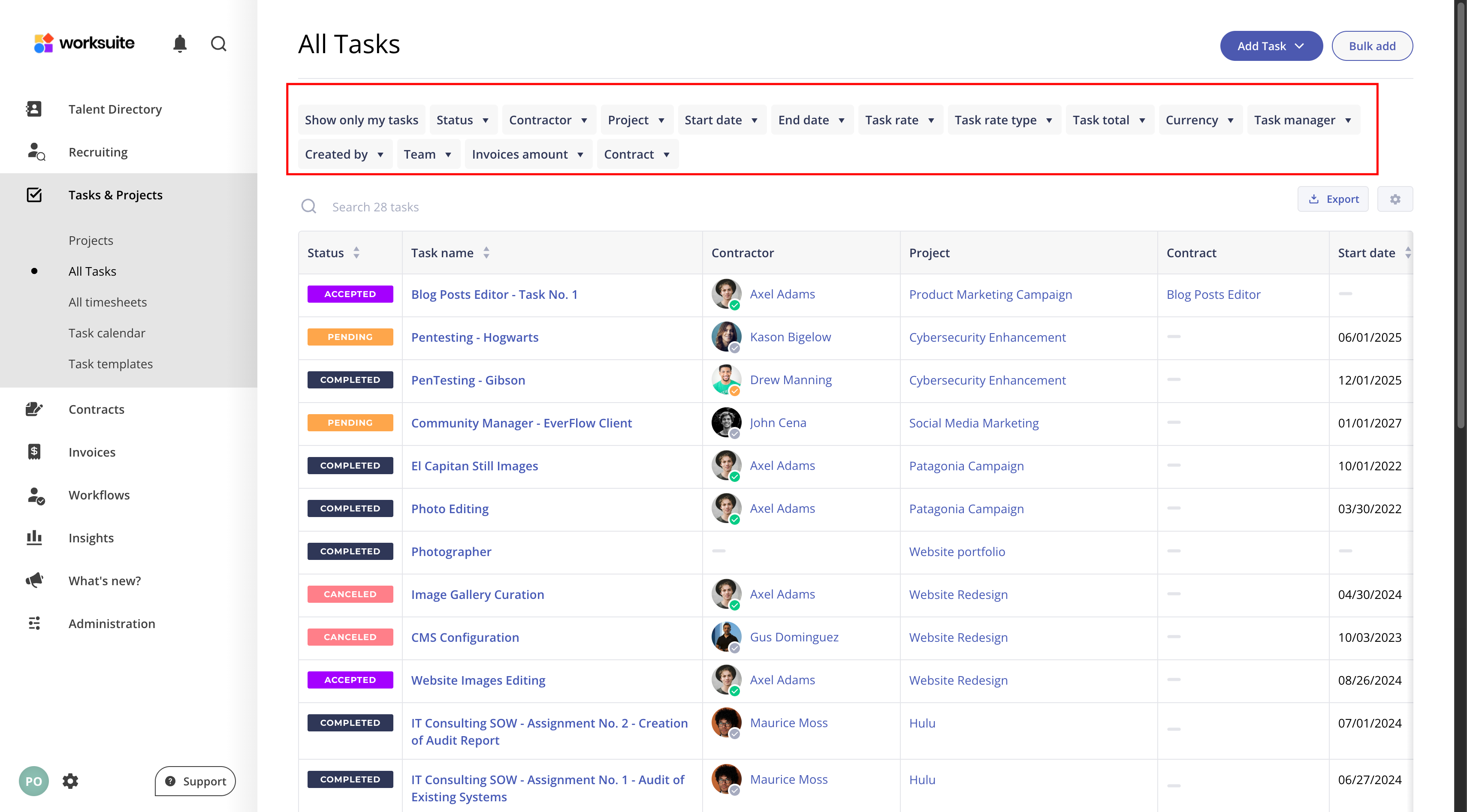Open Task calendar in sidebar
This screenshot has height=812, width=1467.
pos(106,333)
